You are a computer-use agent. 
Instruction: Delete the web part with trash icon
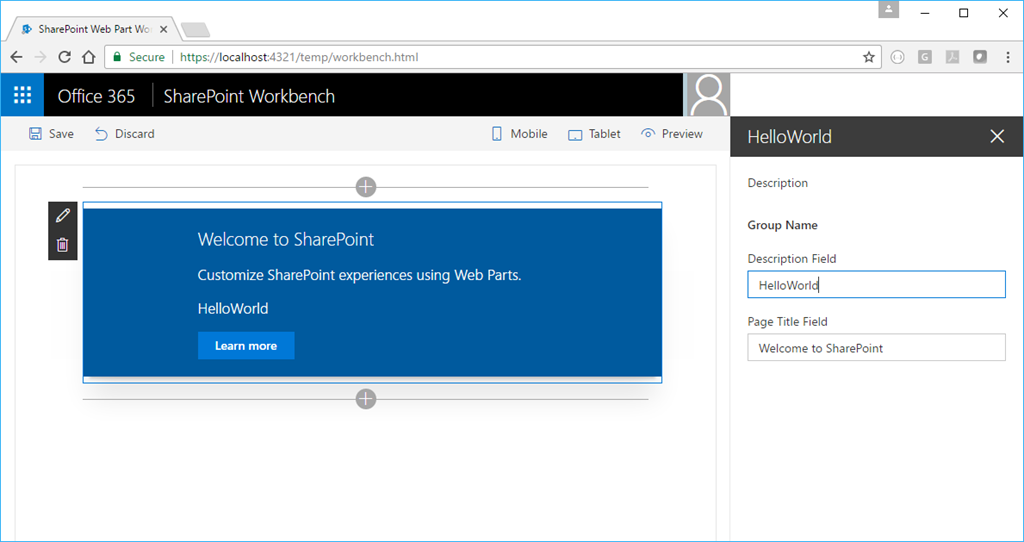tap(63, 245)
